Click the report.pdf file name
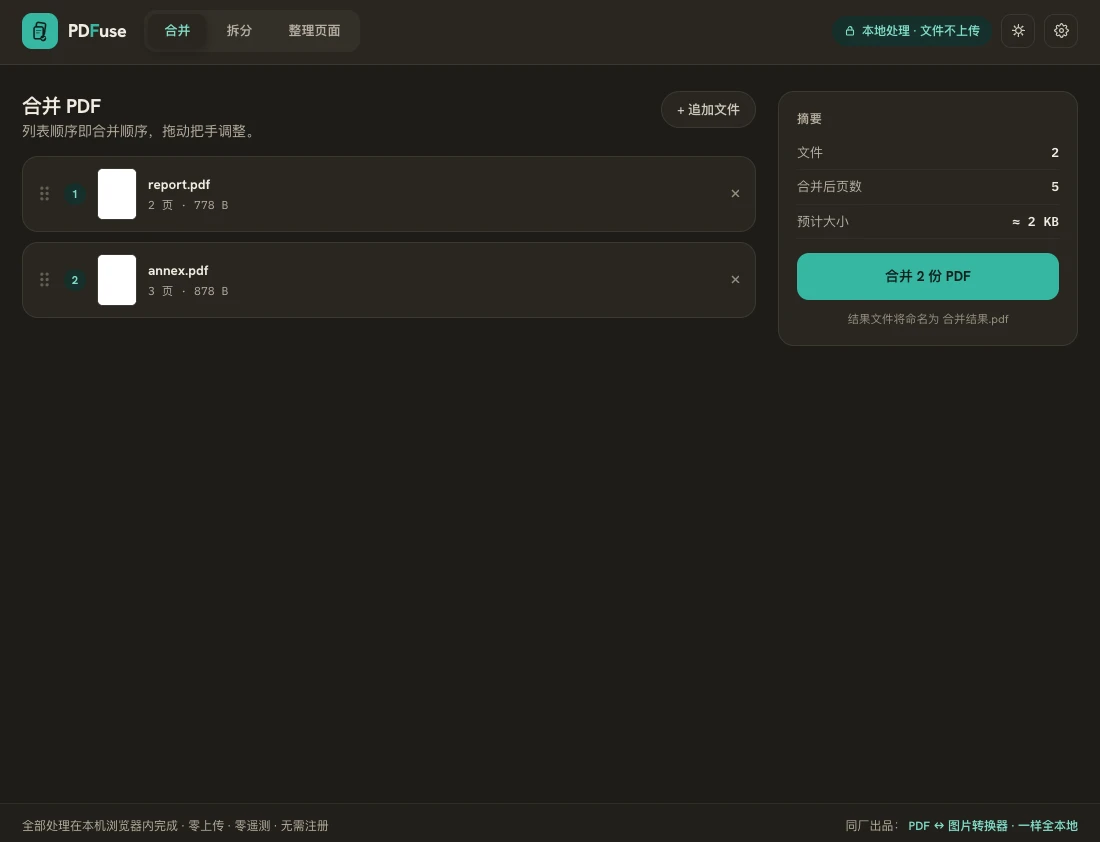The image size is (1100, 842). pyautogui.click(x=179, y=185)
